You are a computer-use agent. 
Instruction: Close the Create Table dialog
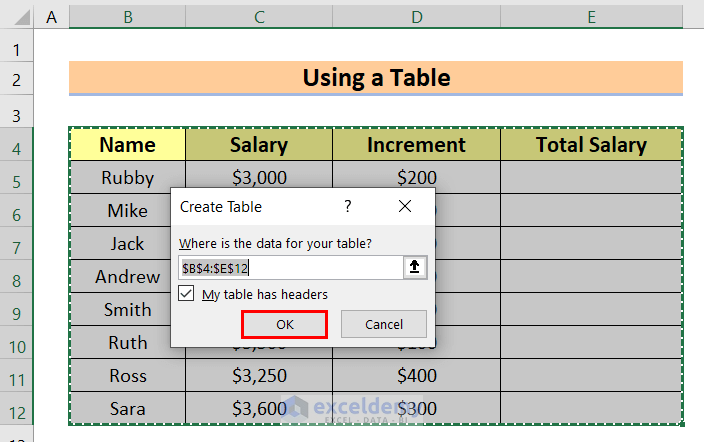pos(405,207)
